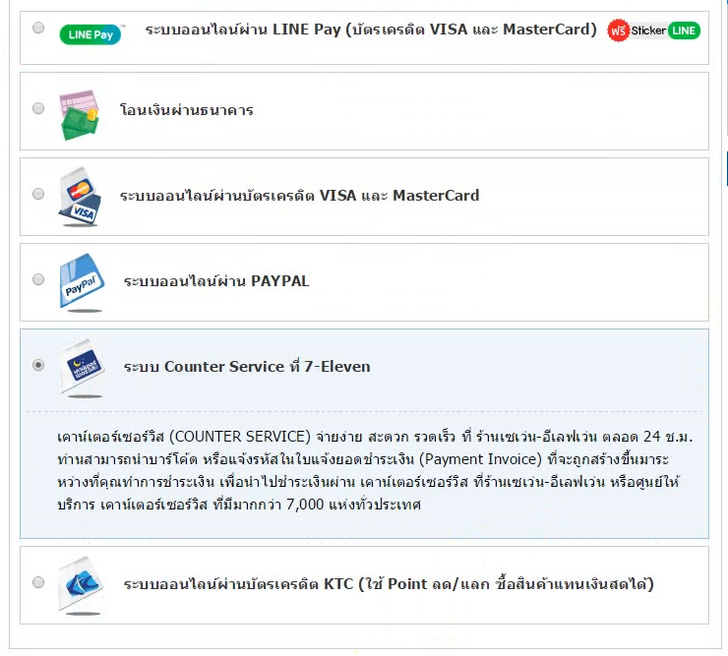Viewport: 728px width, 656px height.
Task: Select the PAYPAL payment radio button
Action: [x=39, y=279]
